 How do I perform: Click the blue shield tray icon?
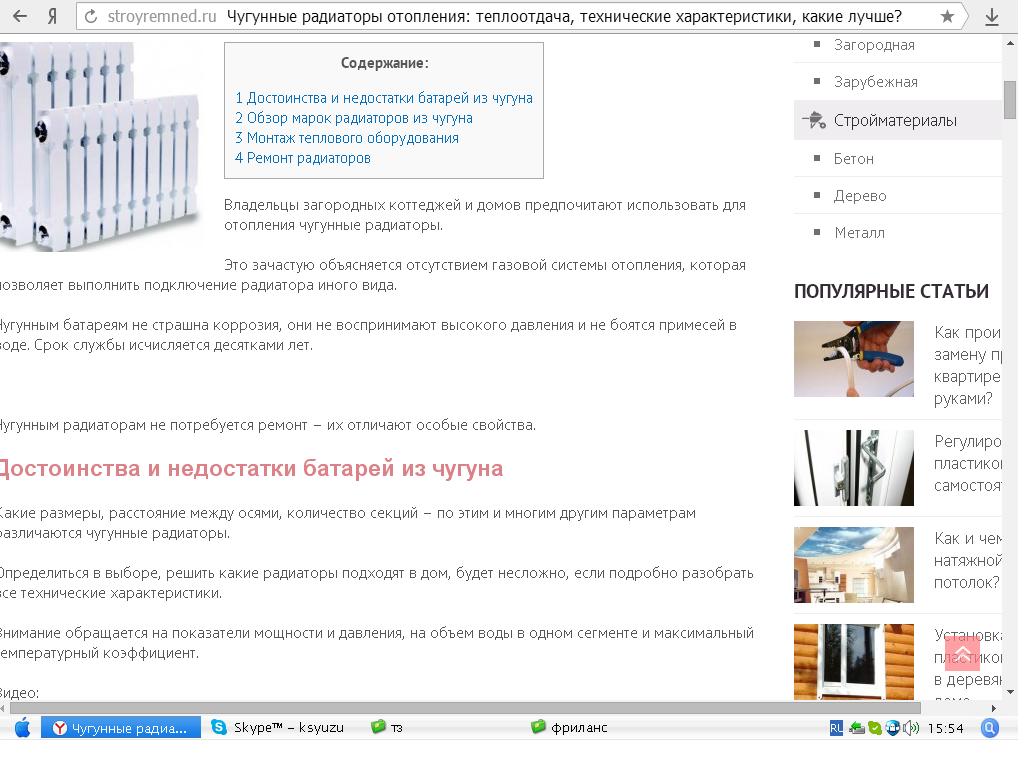tap(893, 728)
